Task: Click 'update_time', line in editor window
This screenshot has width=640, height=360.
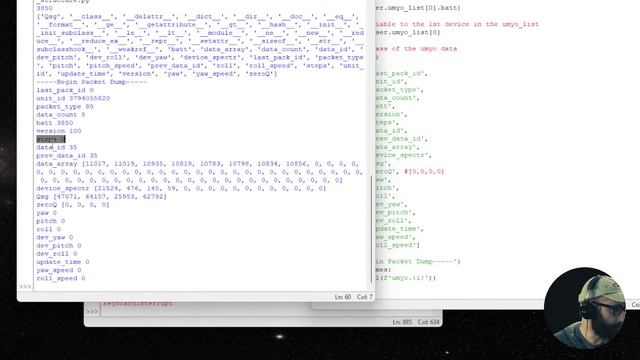Action: pyautogui.click(x=400, y=229)
